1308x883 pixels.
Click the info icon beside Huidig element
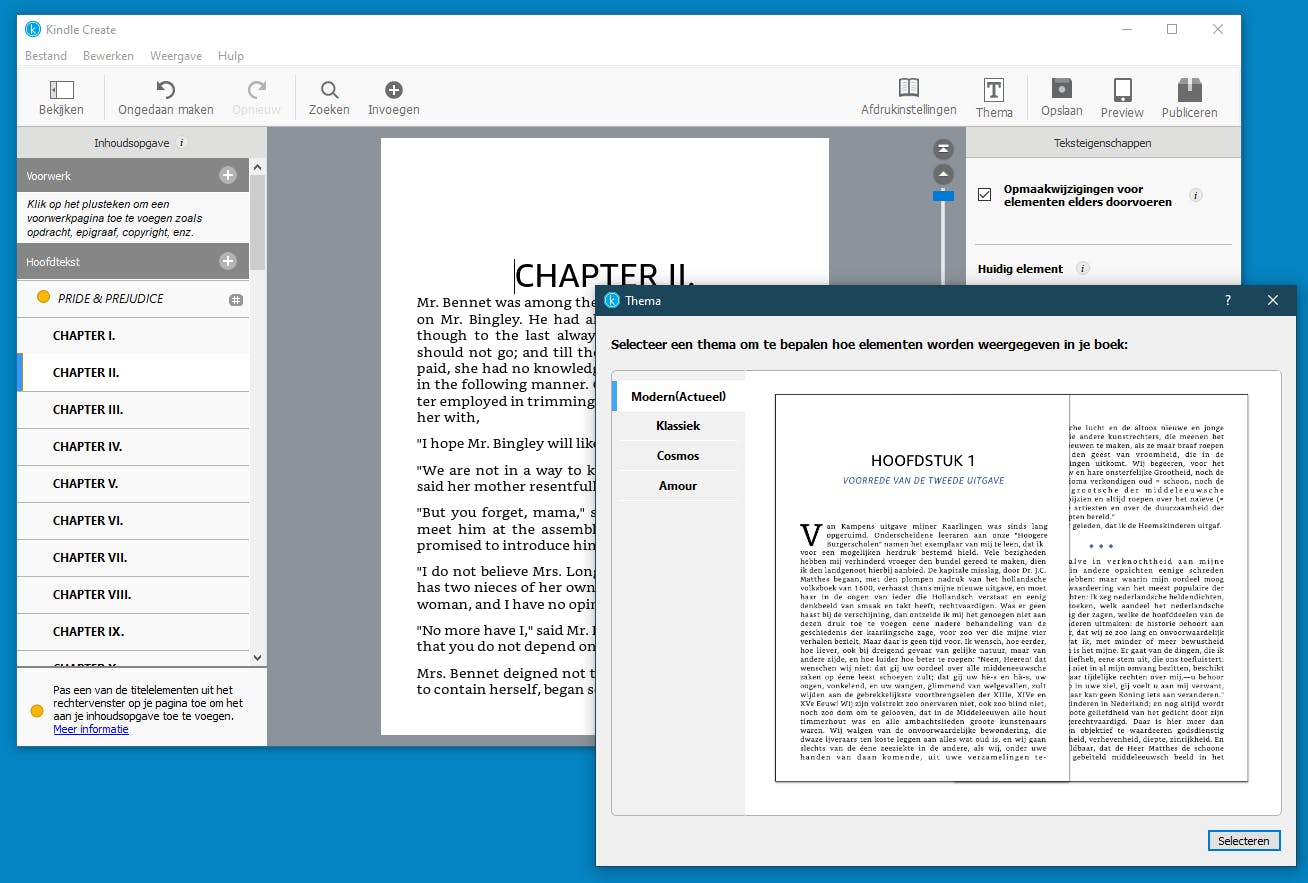point(1082,268)
